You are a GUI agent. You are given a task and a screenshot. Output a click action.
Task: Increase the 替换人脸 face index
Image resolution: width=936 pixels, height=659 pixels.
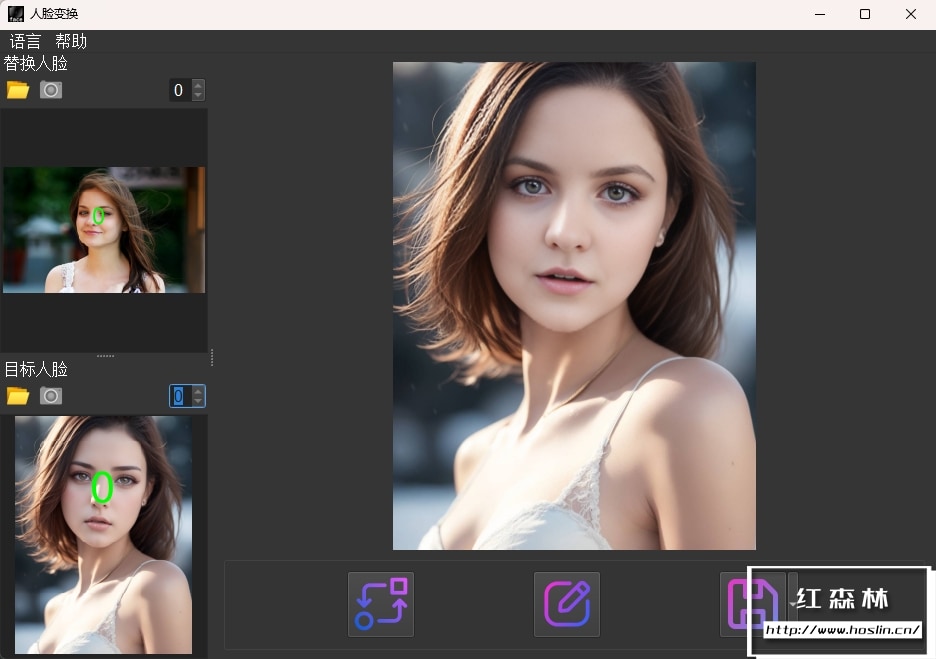pos(198,85)
